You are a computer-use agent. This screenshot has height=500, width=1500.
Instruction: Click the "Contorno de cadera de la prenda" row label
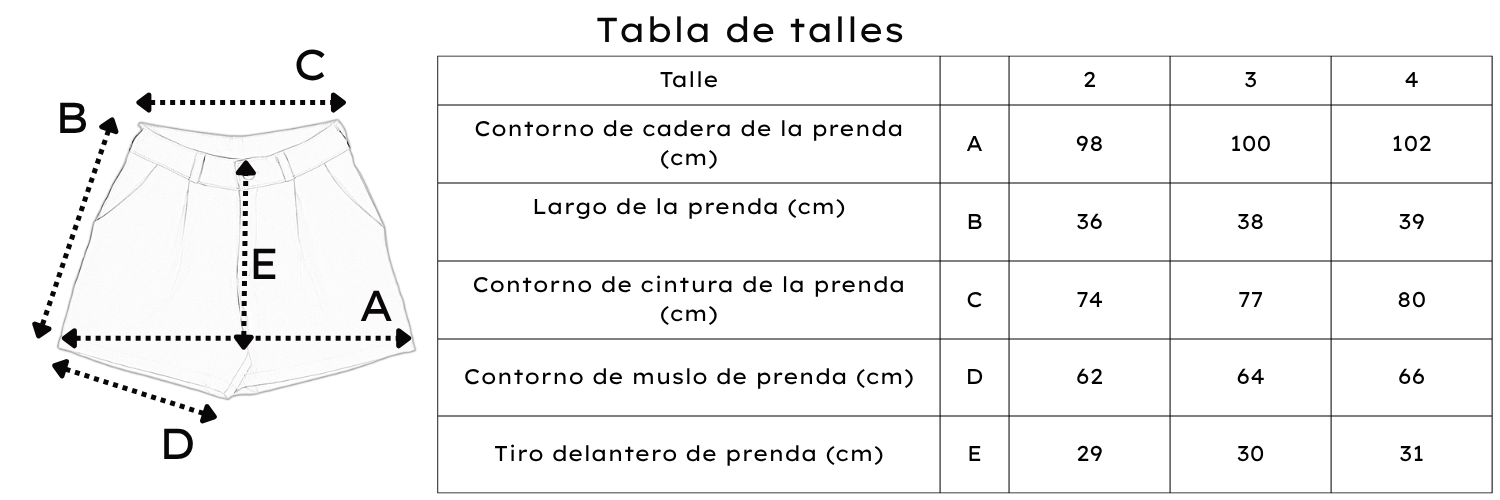689,143
